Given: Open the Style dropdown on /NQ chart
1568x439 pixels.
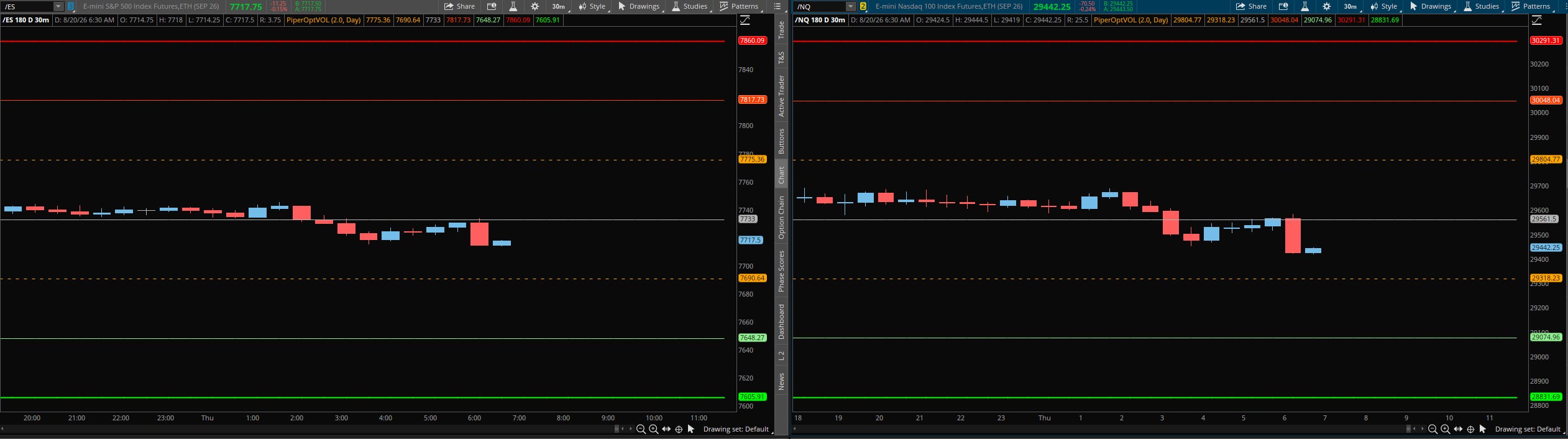Looking at the screenshot, I should coord(1384,6).
